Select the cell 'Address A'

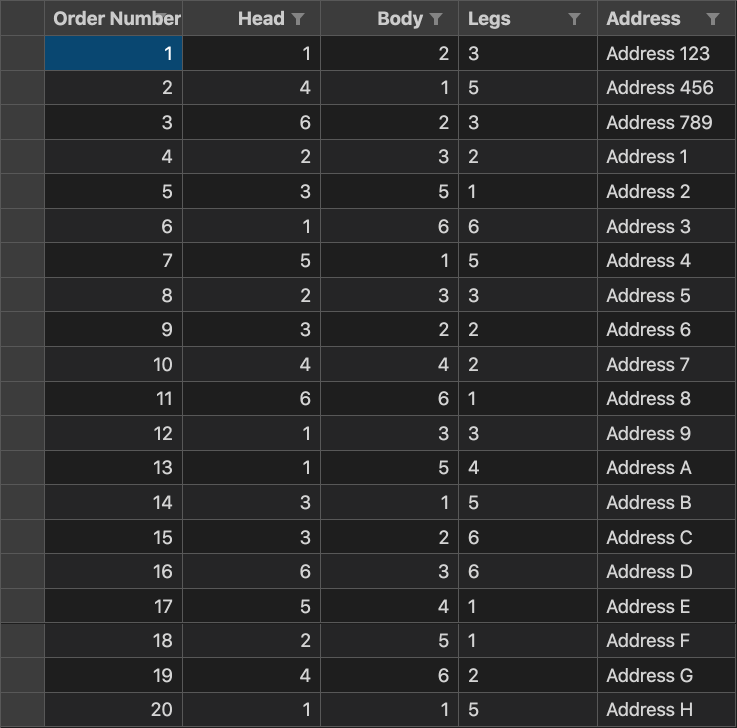click(x=666, y=468)
